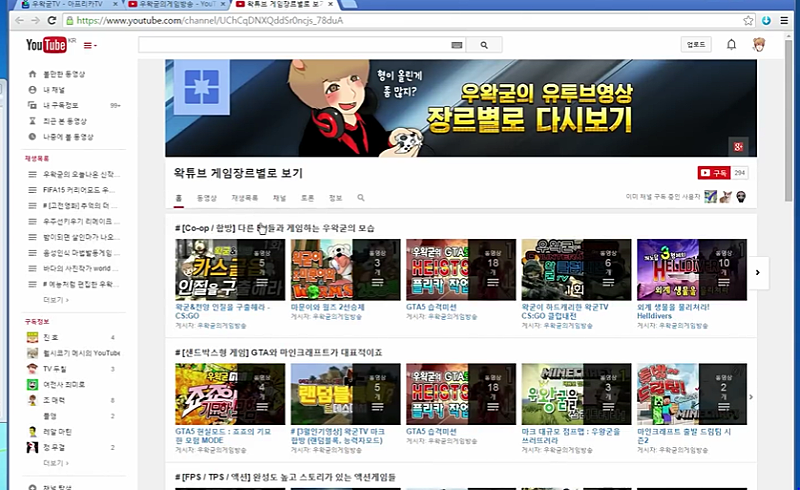Open the Minecraft random block playlist thumbnail
Screen dimensions: 800x490
345,394
